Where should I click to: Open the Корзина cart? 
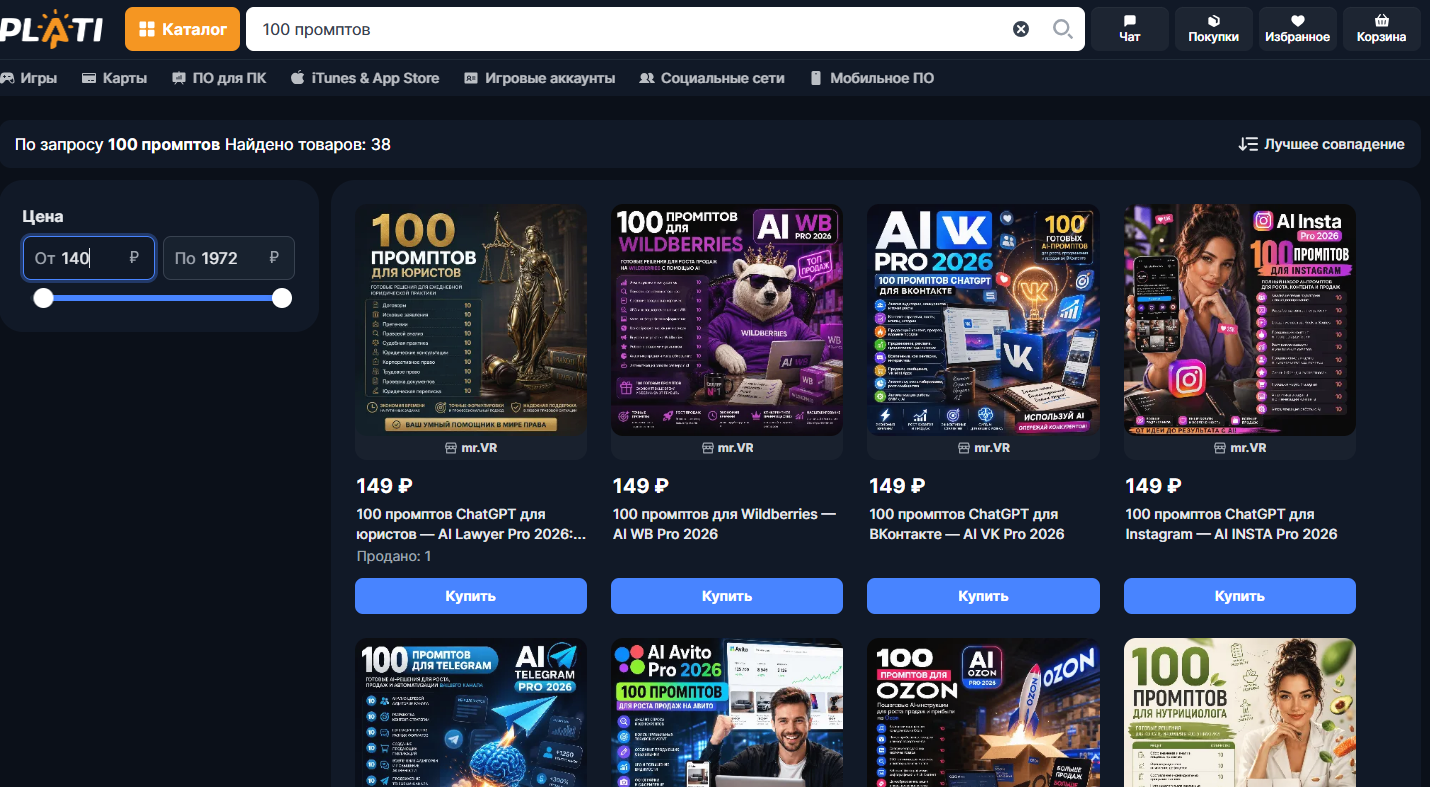[x=1382, y=29]
